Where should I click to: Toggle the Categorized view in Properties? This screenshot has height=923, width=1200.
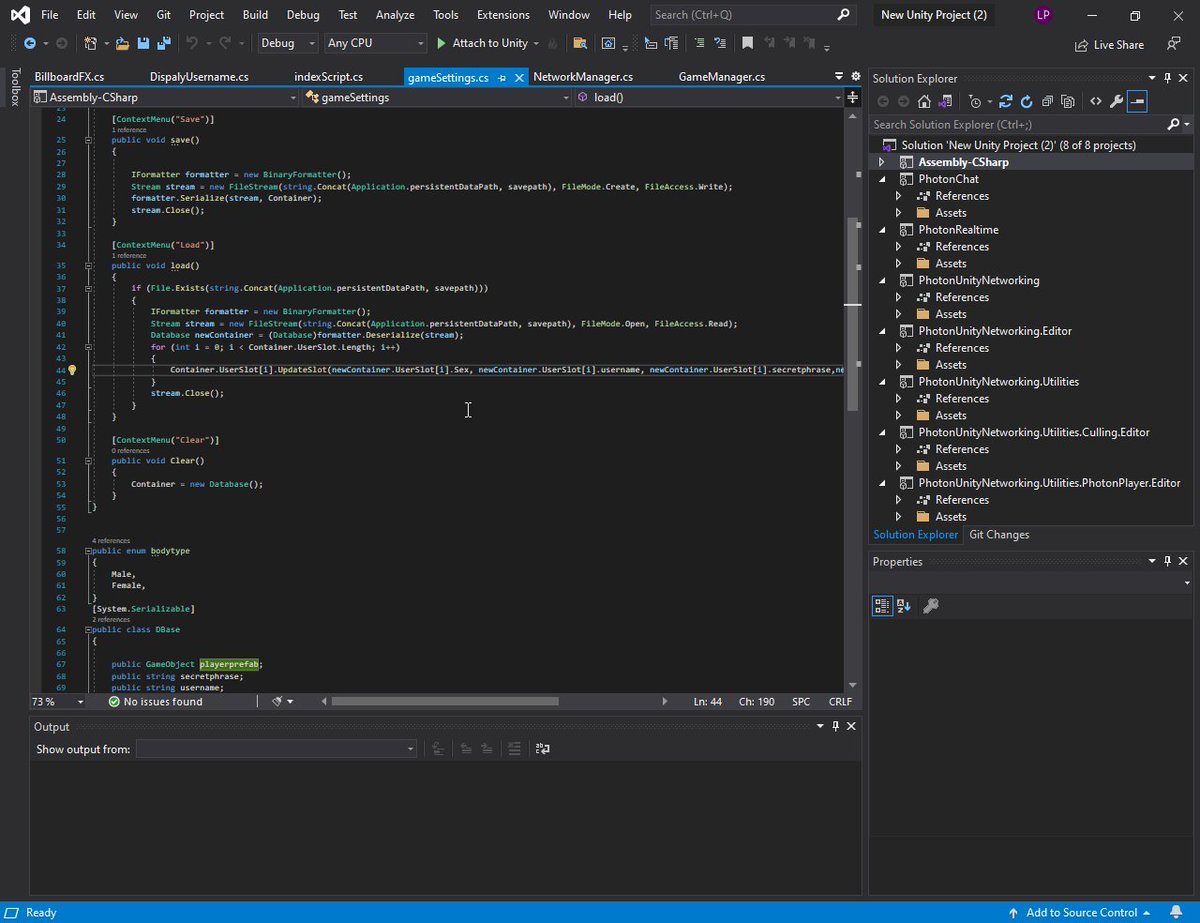coord(882,606)
